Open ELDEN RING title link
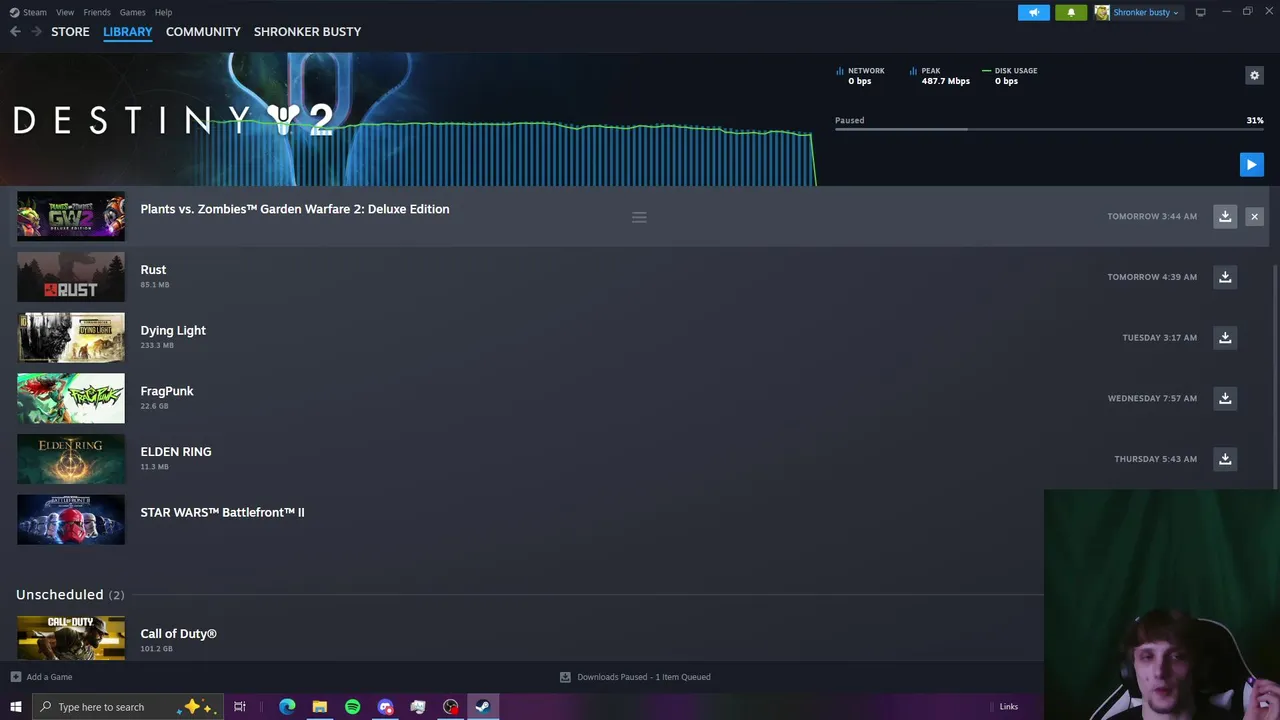 click(x=176, y=452)
